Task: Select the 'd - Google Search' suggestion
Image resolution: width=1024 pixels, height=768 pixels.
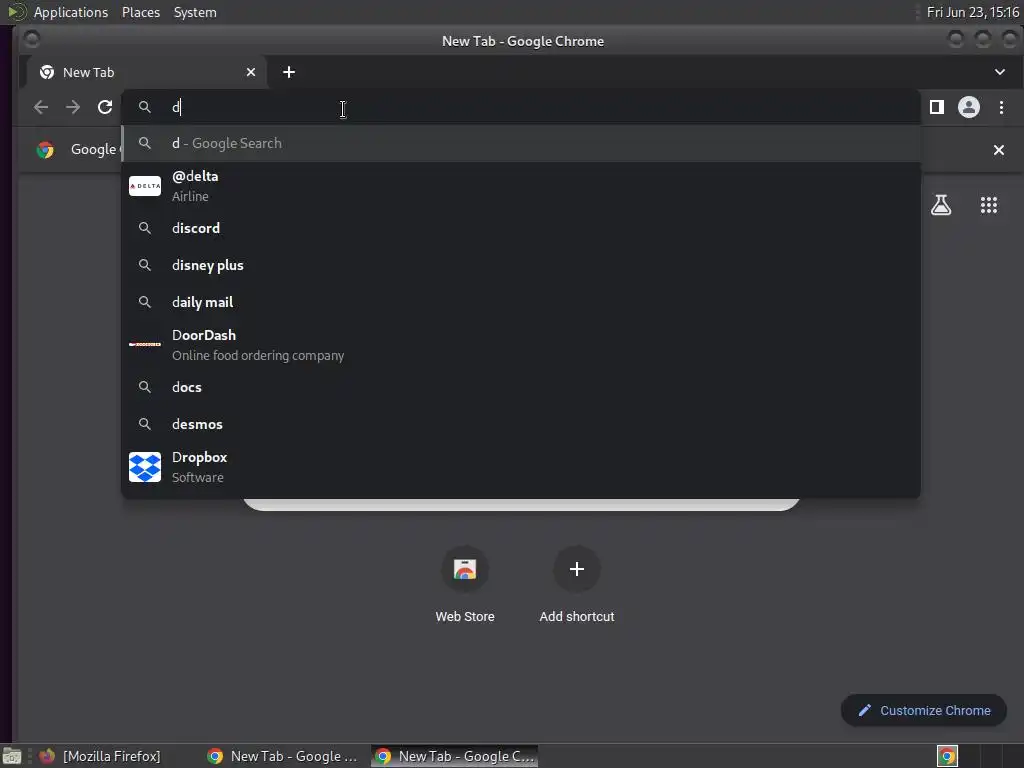Action: coord(520,144)
